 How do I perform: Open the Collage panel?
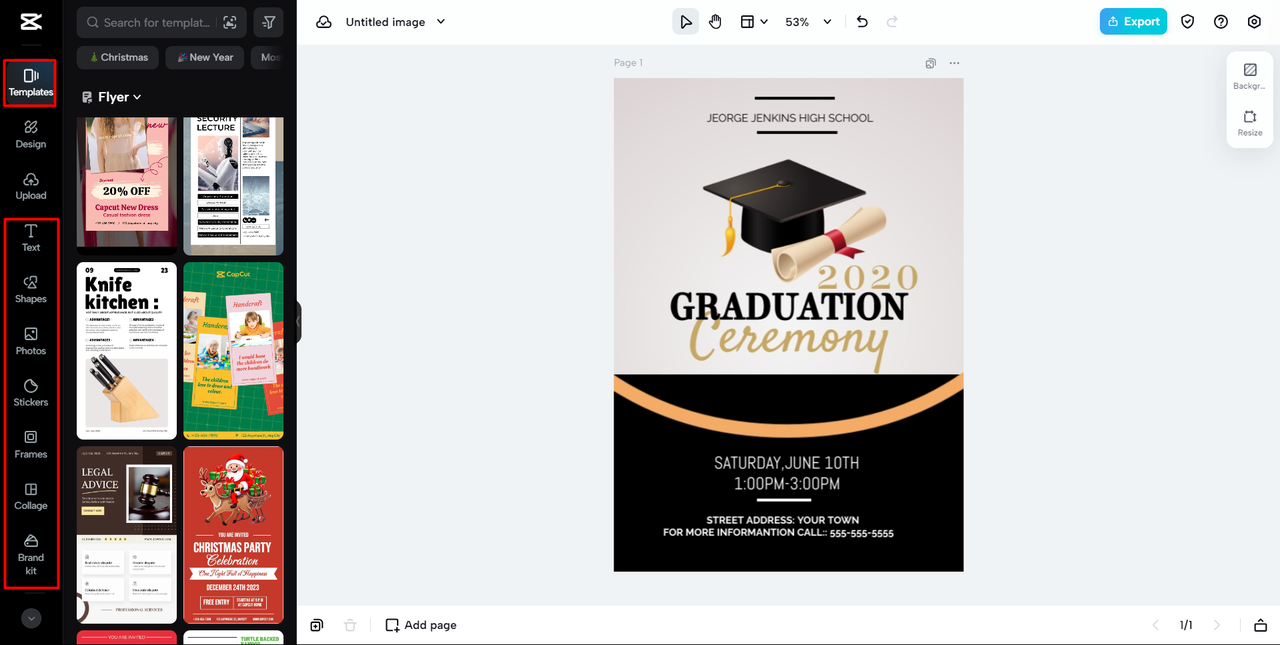(31, 496)
